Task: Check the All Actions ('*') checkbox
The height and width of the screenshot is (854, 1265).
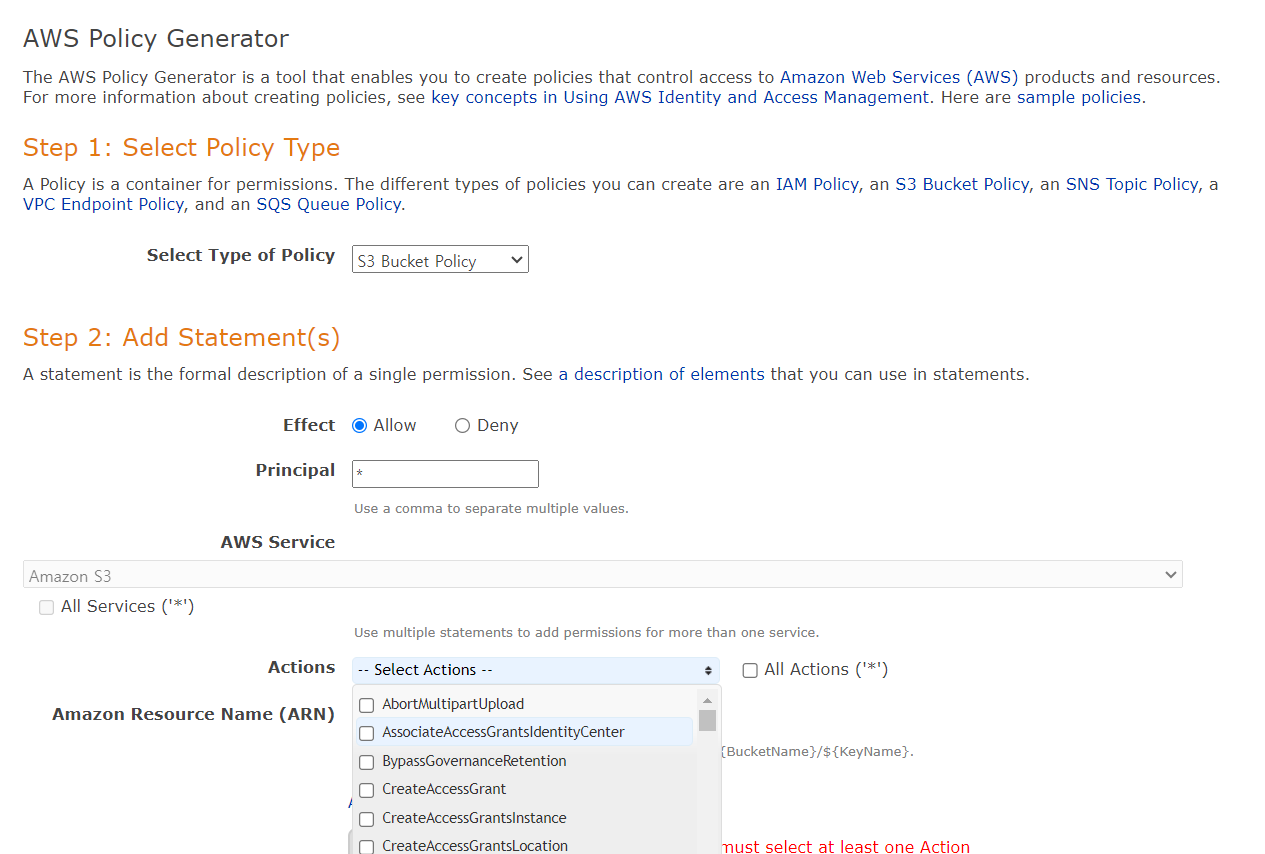Action: point(750,671)
